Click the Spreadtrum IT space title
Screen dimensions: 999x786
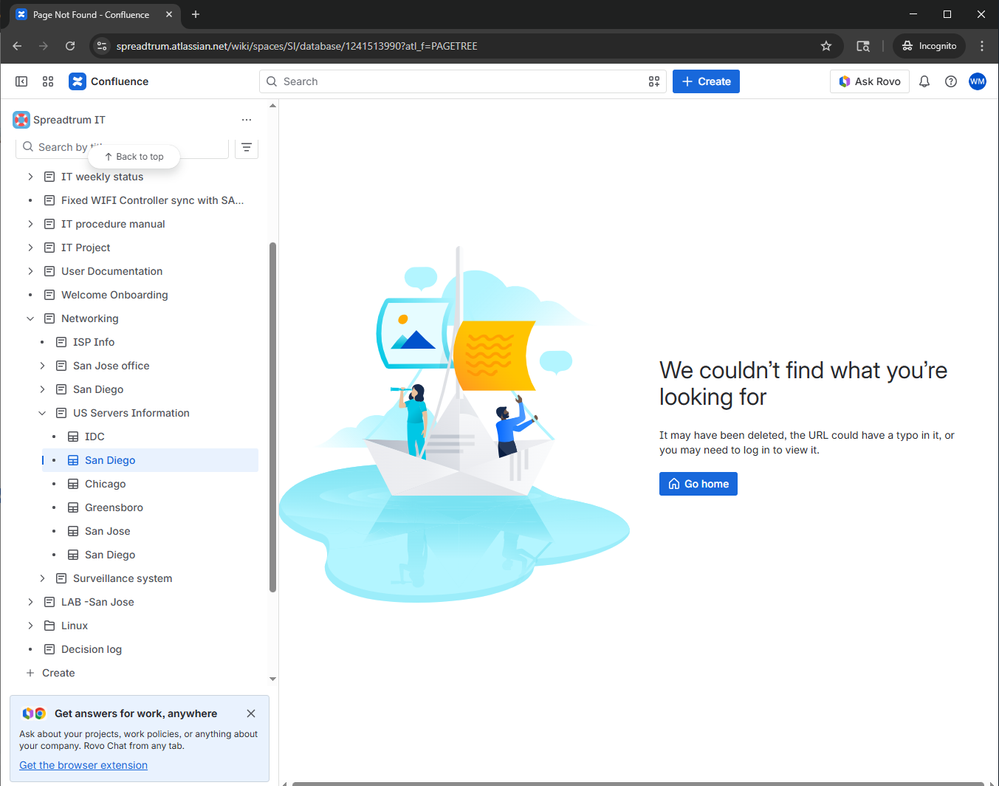(69, 120)
